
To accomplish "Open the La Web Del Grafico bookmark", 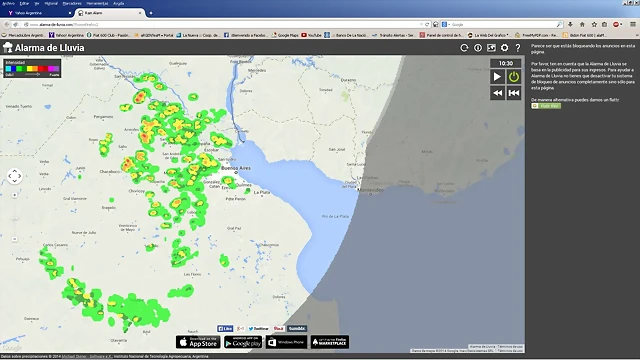I will [488, 35].
